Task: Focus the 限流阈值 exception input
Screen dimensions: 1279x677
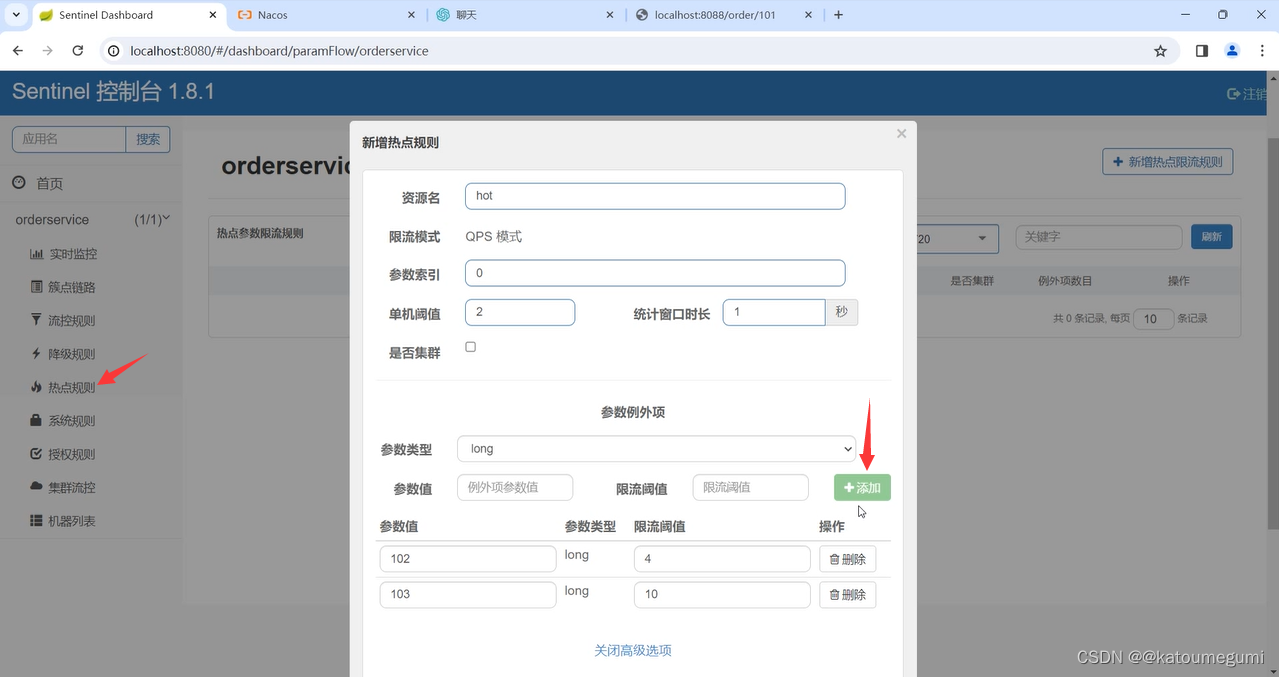Action: [750, 487]
